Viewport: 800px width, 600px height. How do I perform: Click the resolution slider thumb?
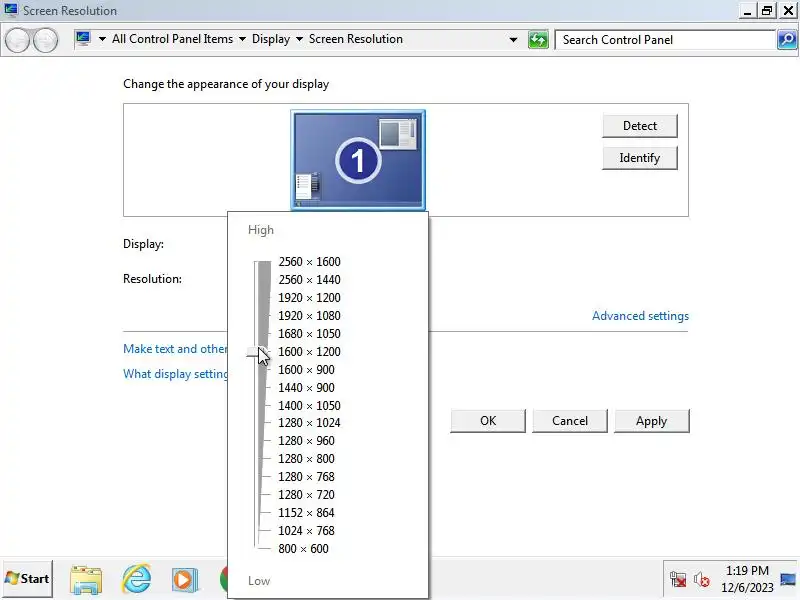[x=257, y=352]
